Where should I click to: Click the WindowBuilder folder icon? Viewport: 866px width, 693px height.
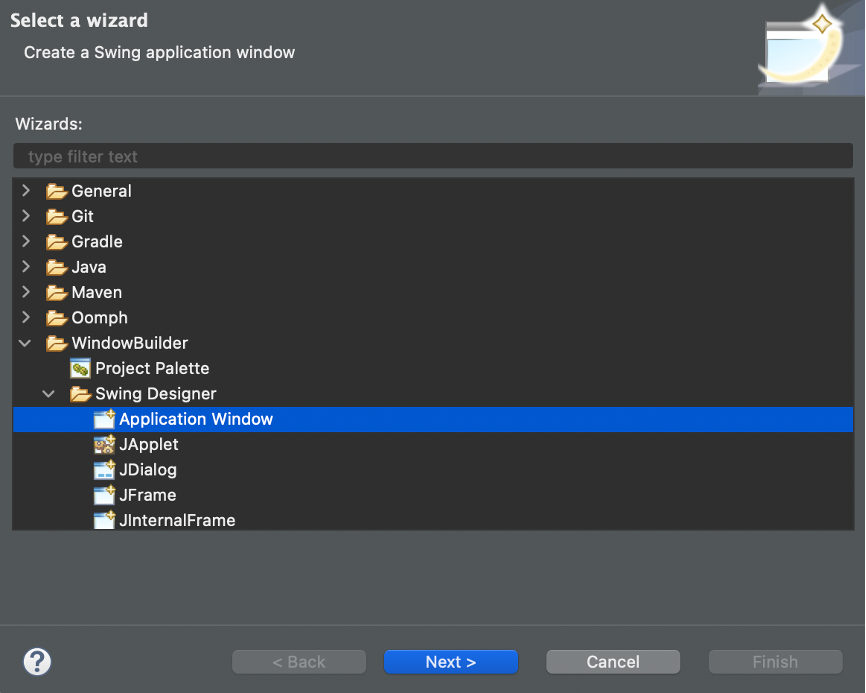[x=56, y=343]
